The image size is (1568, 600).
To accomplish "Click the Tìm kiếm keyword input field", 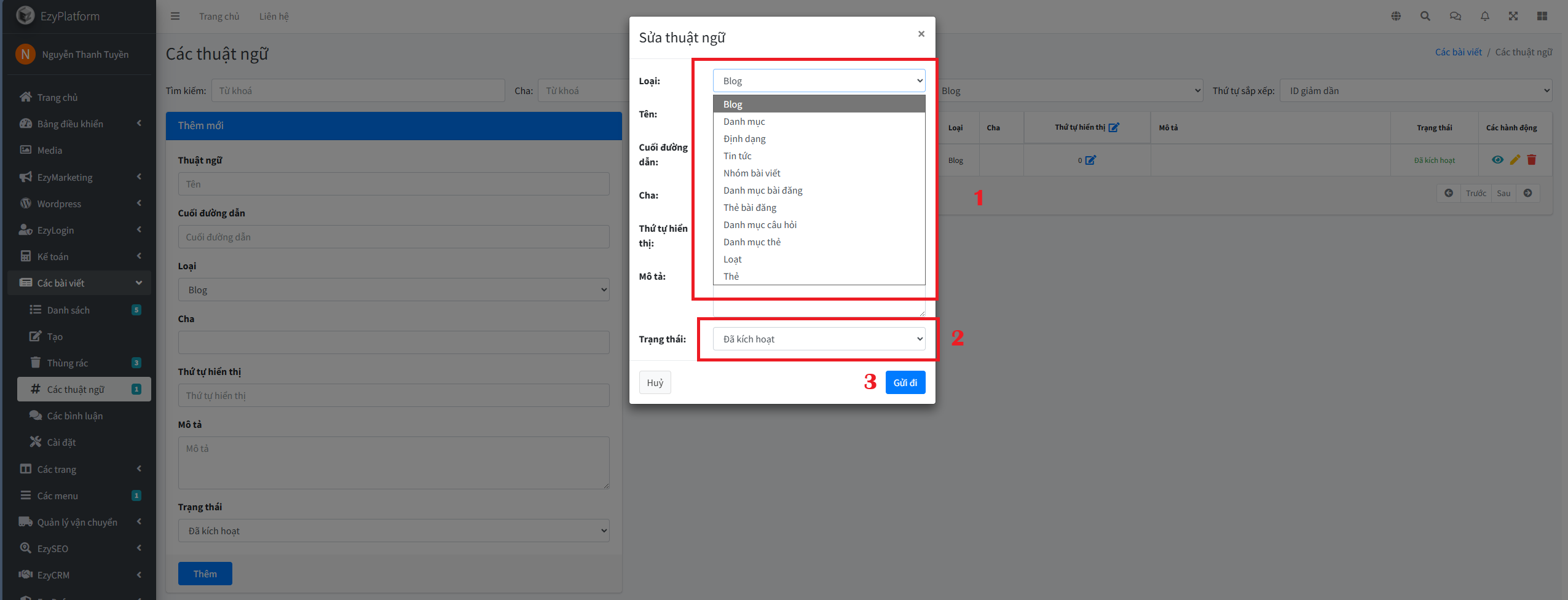I will [358, 91].
